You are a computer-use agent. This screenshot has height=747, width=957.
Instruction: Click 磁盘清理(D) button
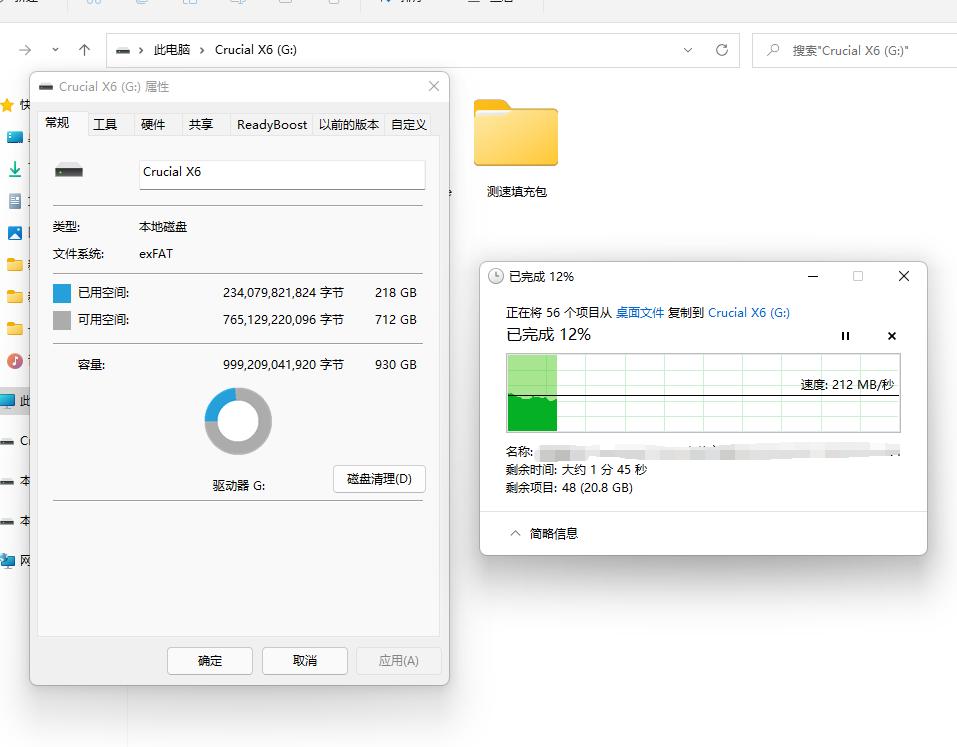379,479
